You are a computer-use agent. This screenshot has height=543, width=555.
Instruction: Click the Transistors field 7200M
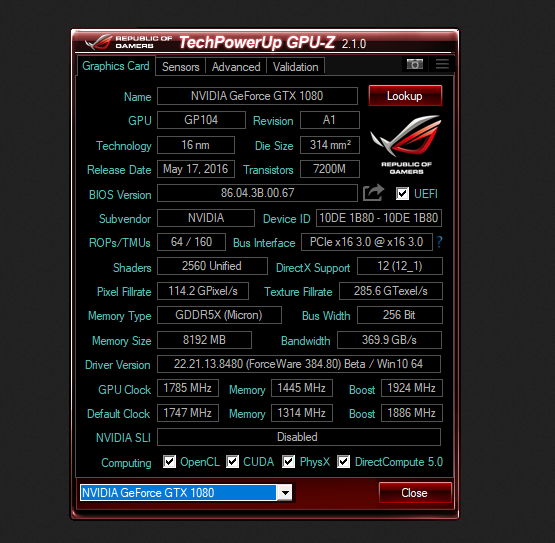pos(330,169)
